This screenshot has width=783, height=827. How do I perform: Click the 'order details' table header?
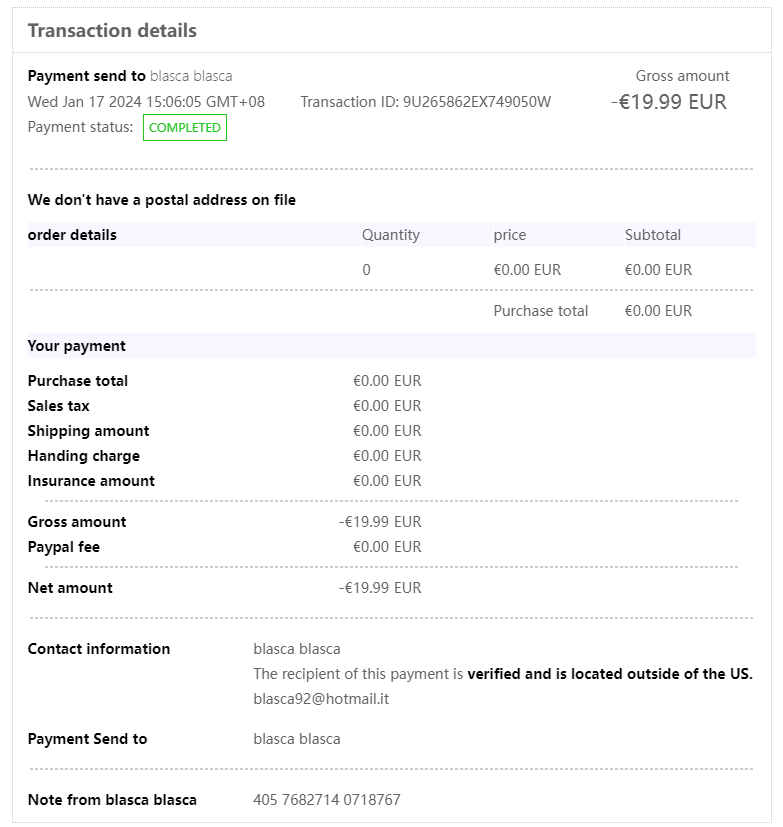click(x=72, y=235)
